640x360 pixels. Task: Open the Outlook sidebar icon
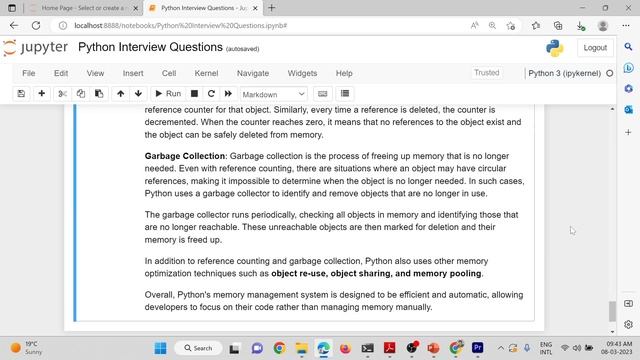pyautogui.click(x=629, y=109)
